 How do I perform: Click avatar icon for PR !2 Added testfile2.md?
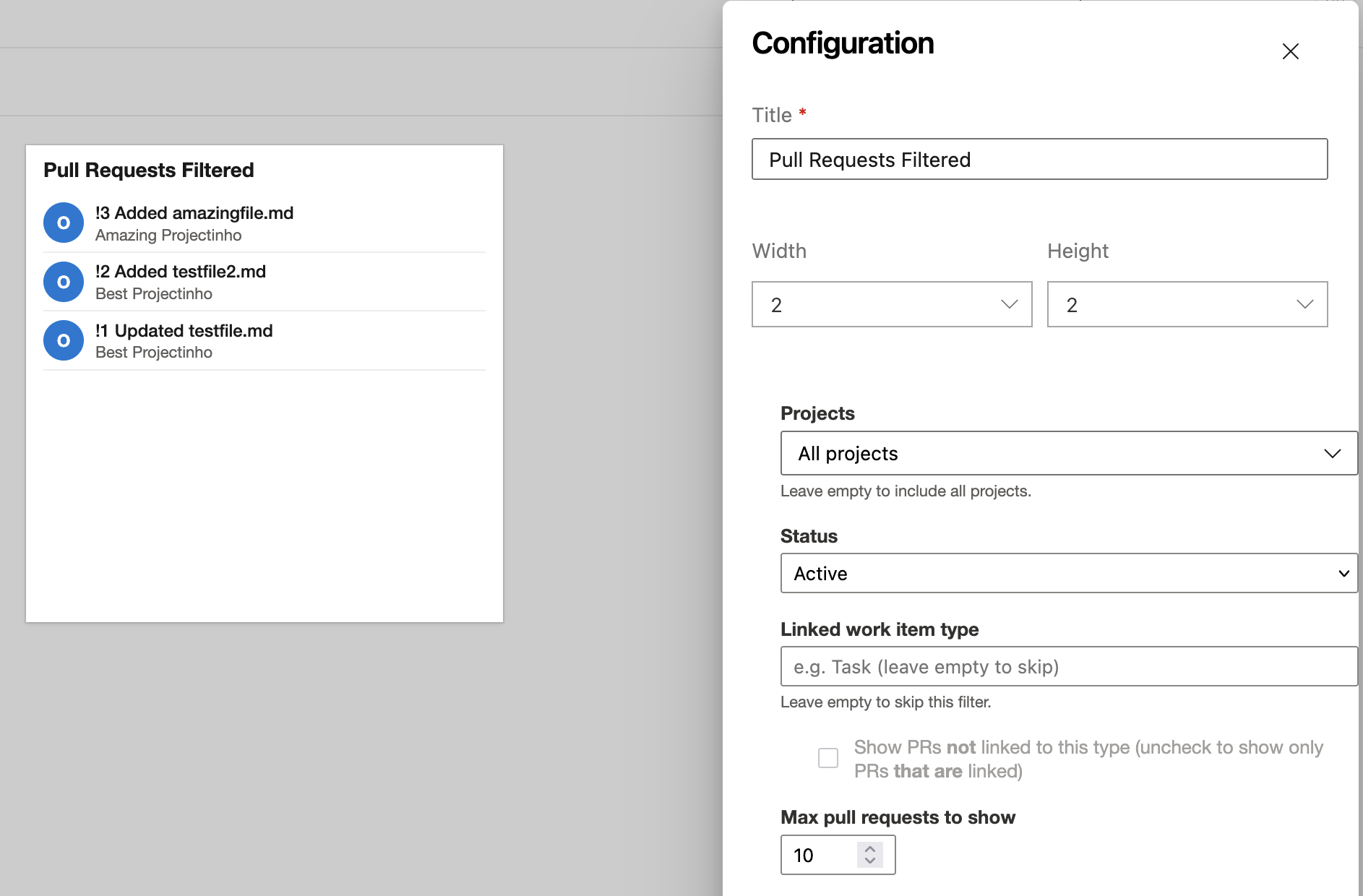[64, 282]
